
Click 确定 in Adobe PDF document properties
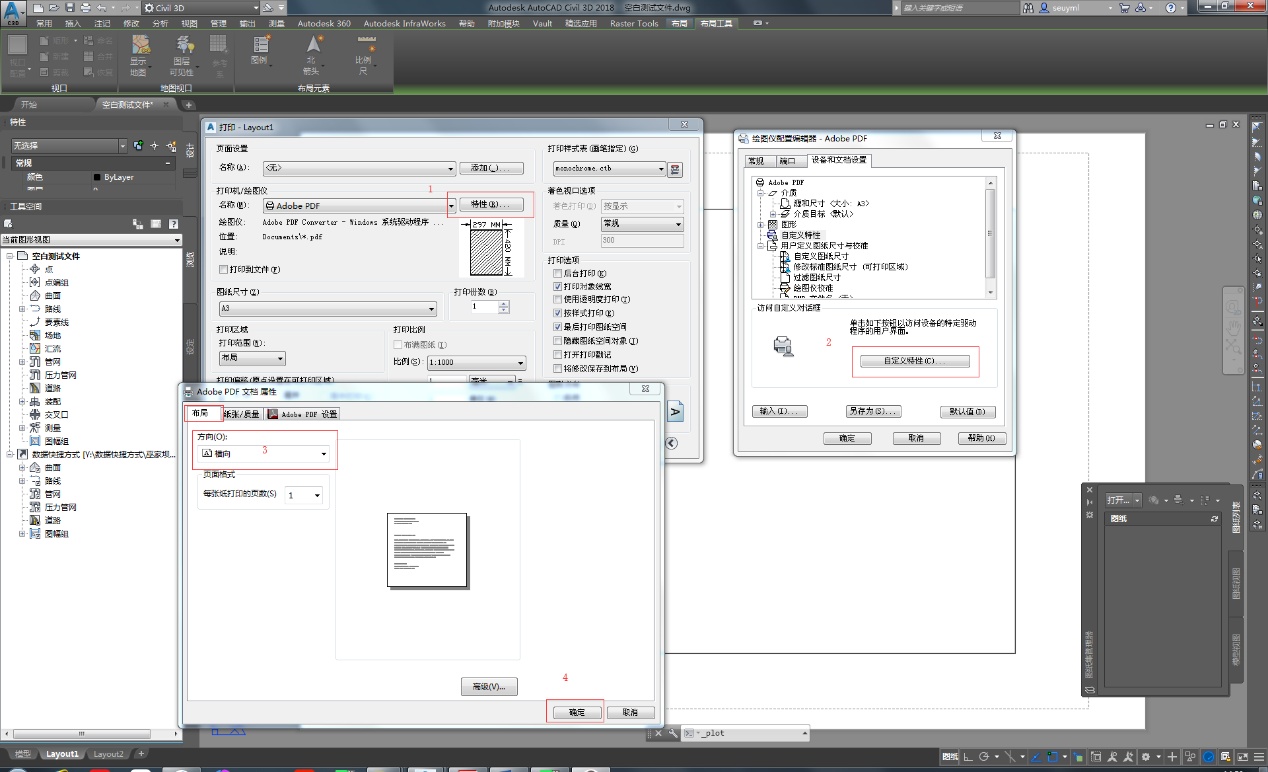tap(575, 712)
